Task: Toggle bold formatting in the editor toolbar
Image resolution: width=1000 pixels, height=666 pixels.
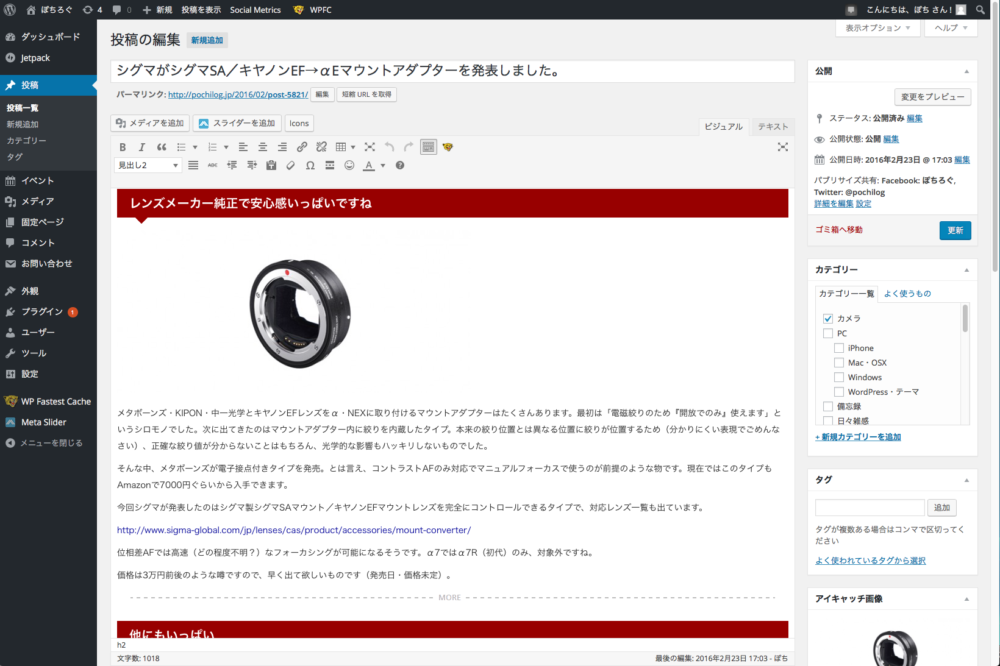Action: (123, 147)
